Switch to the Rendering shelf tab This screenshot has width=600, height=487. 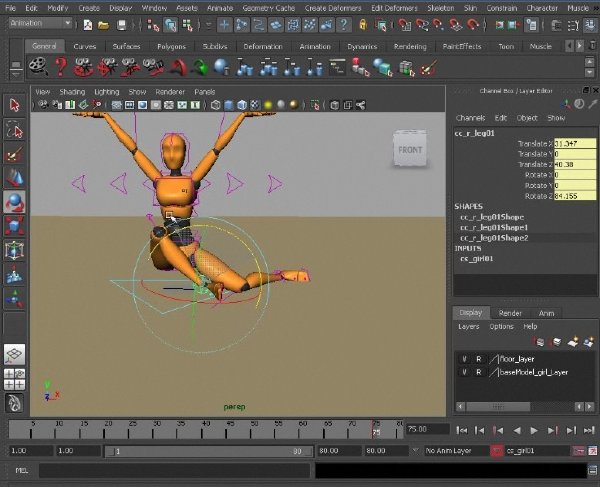click(410, 47)
